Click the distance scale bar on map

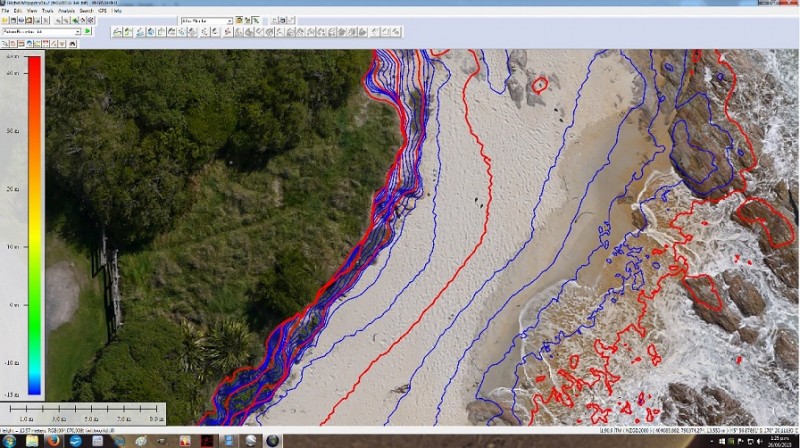(82, 411)
